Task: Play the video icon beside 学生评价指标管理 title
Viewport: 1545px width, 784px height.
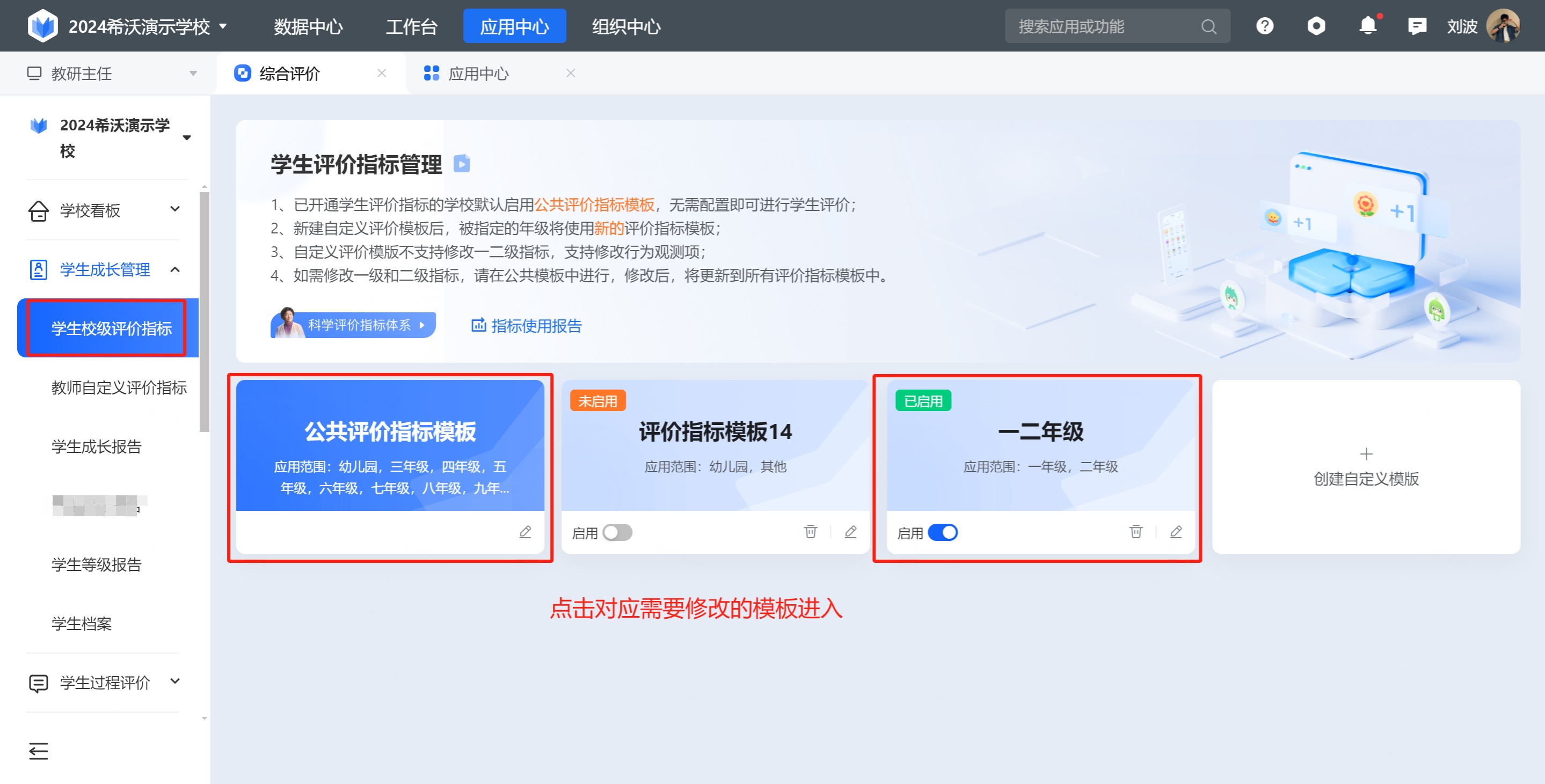Action: click(461, 164)
